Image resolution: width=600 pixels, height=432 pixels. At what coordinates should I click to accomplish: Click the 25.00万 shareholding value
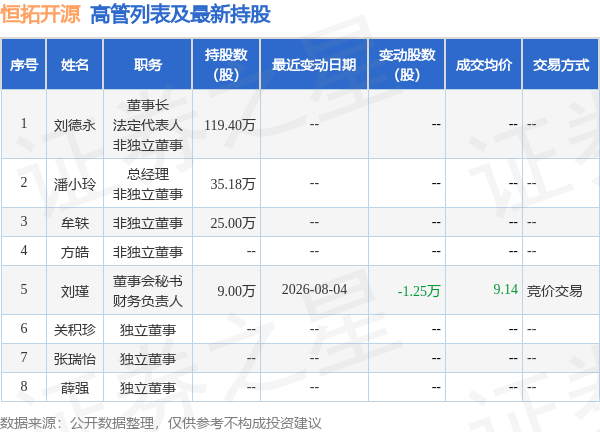233,223
